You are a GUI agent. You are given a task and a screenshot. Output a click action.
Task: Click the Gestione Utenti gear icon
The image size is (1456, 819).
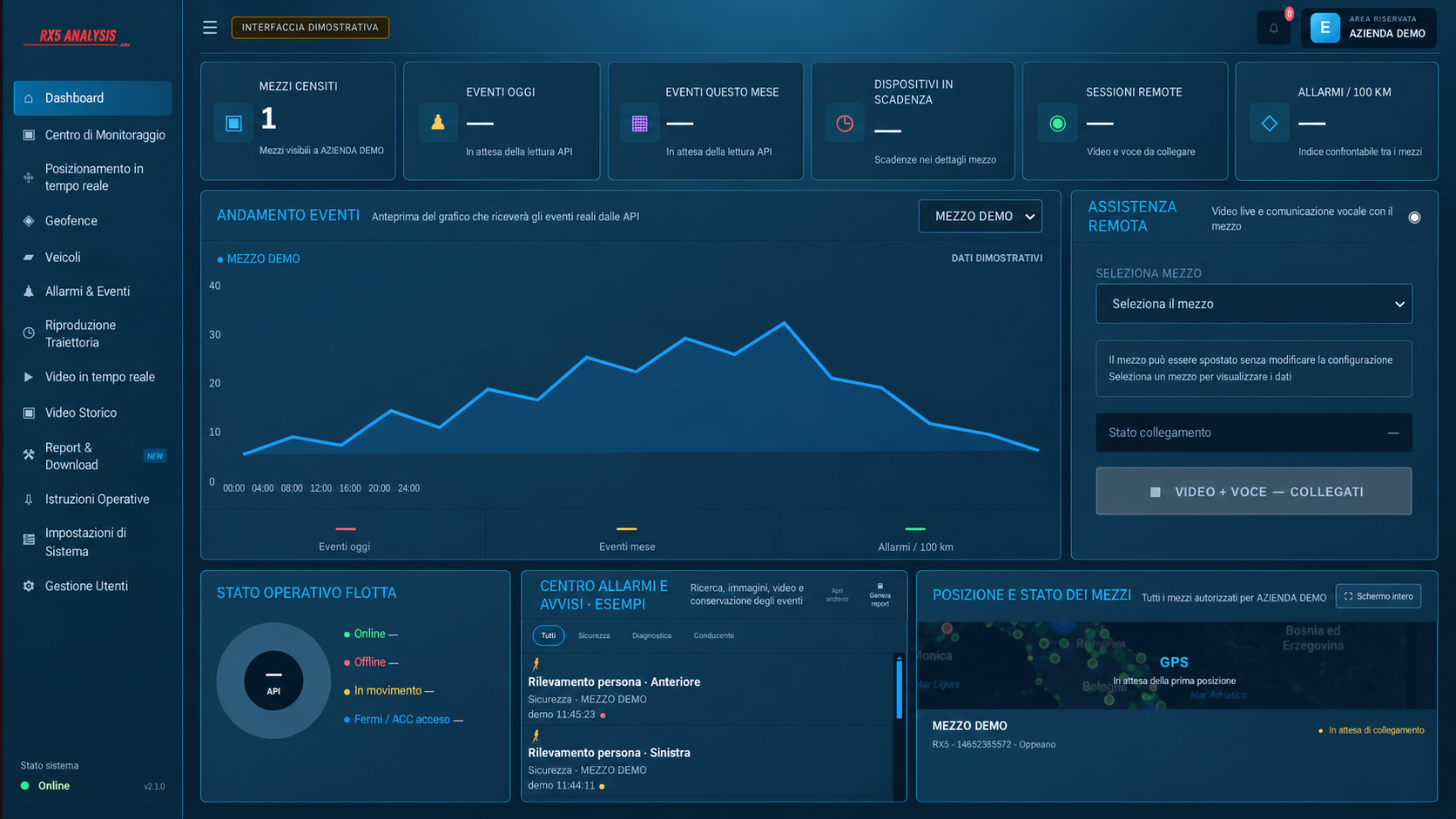(29, 587)
